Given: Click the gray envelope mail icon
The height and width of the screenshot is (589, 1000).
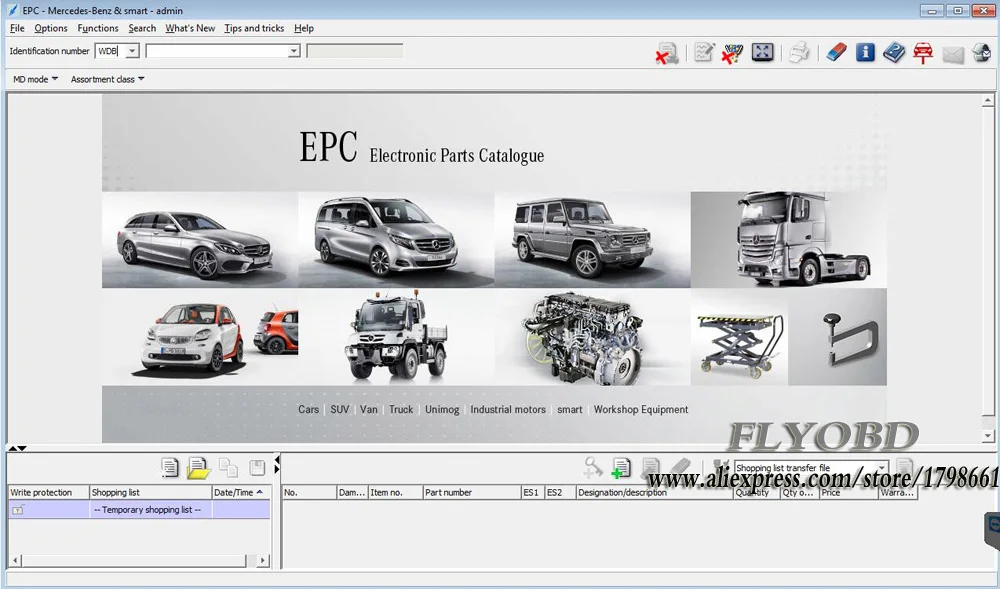Looking at the screenshot, I should coord(953,55).
